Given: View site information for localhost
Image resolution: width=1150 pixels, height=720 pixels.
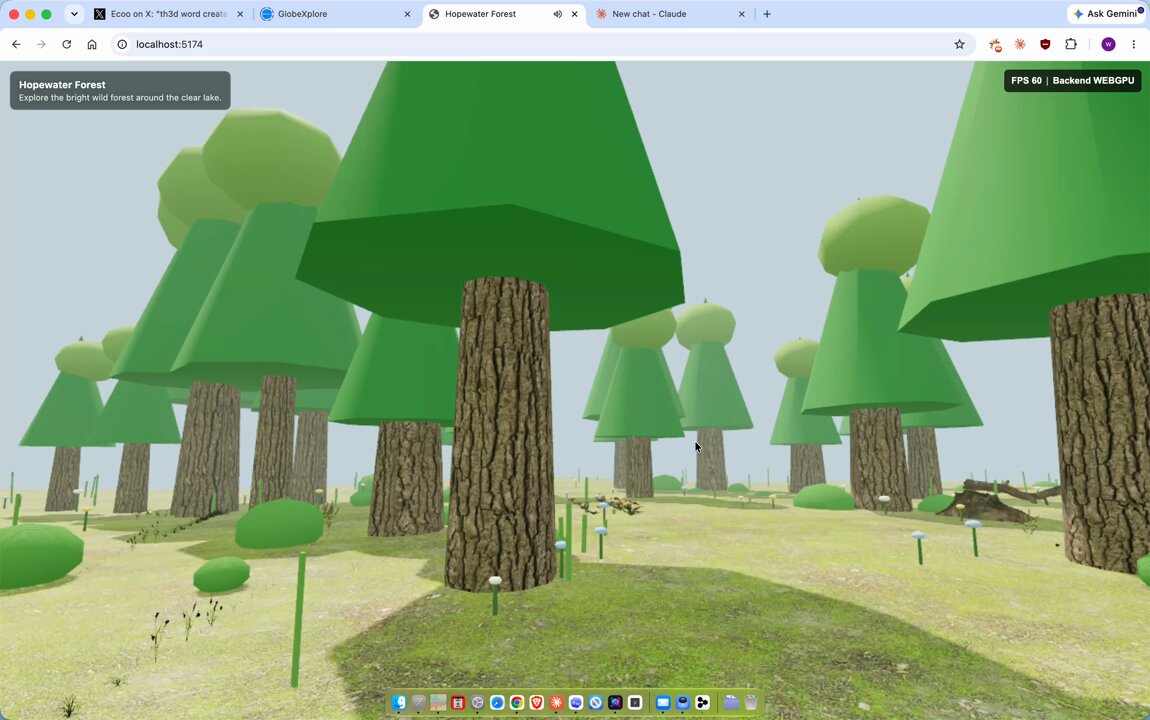Looking at the screenshot, I should tap(122, 45).
